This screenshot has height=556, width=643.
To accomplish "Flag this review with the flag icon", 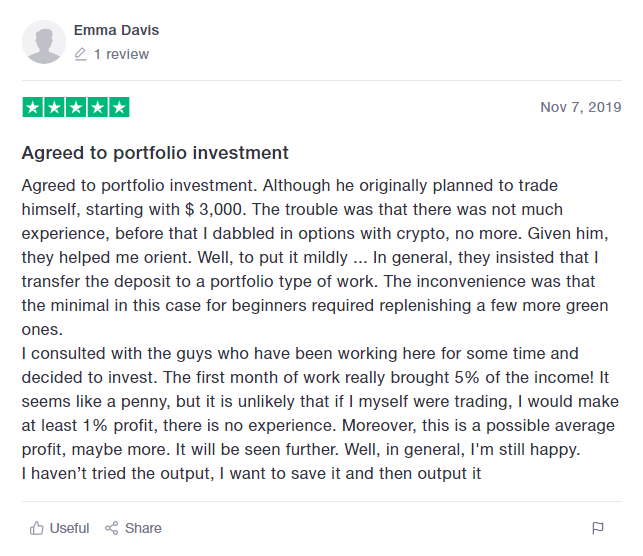I will (598, 528).
